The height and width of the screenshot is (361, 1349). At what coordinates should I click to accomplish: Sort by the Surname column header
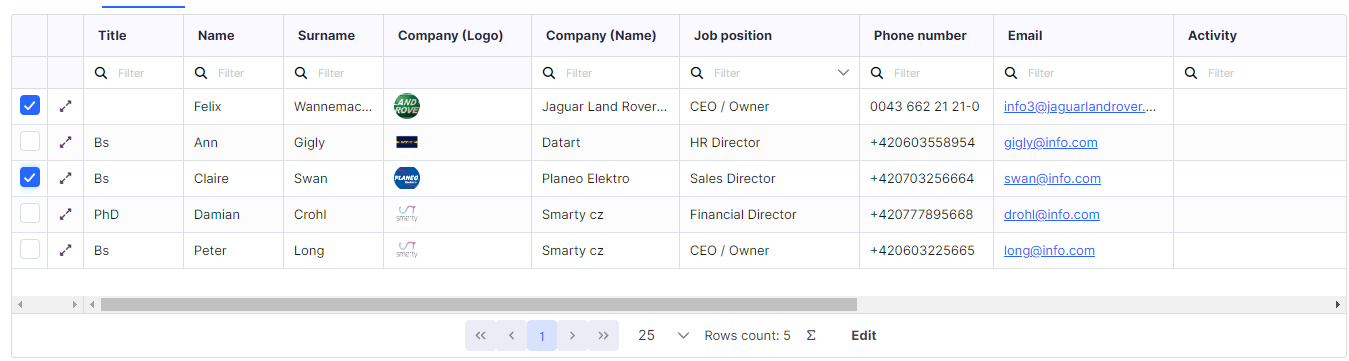326,35
